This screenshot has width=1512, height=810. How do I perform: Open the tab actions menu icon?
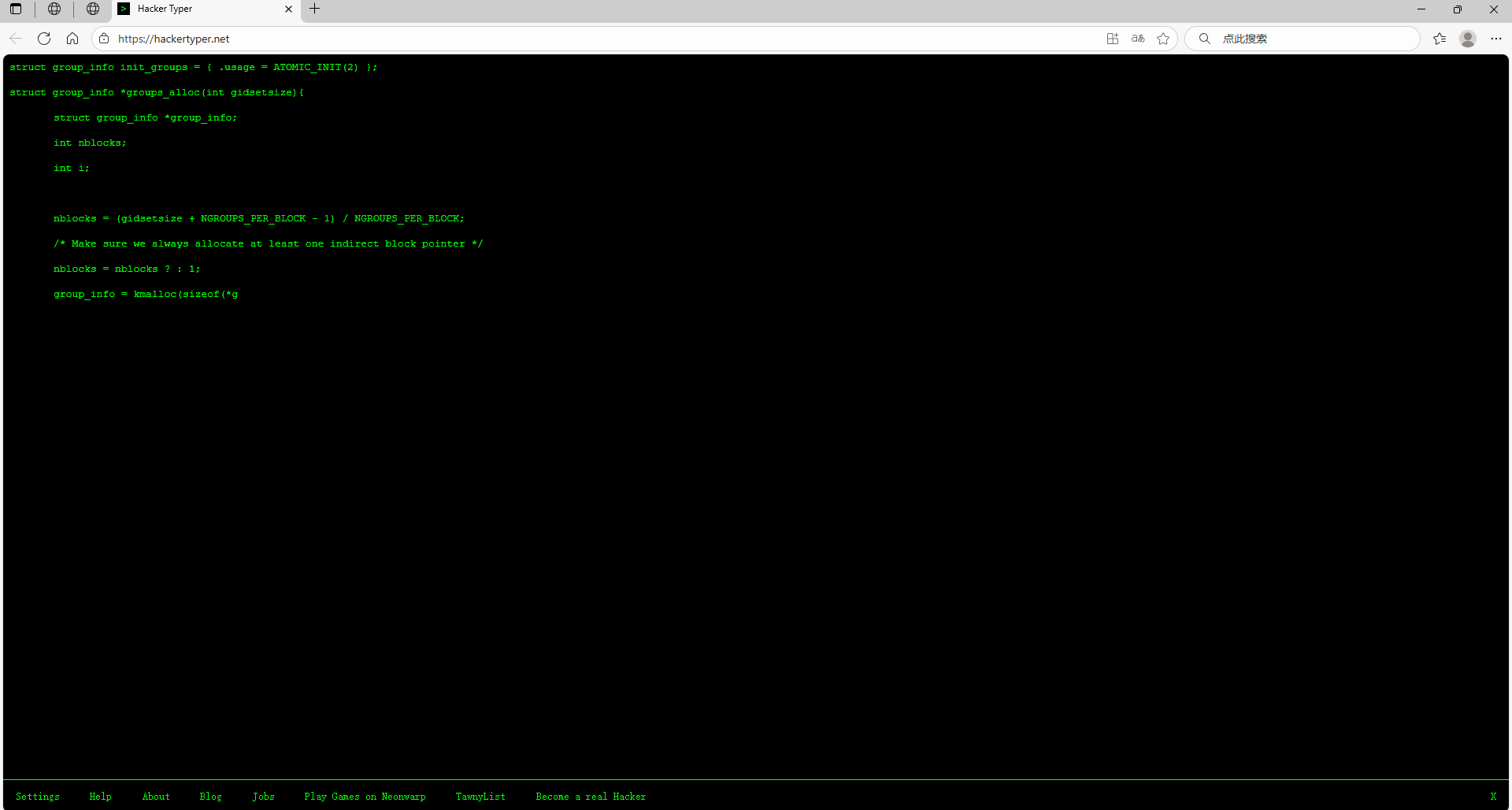pyautogui.click(x=16, y=9)
